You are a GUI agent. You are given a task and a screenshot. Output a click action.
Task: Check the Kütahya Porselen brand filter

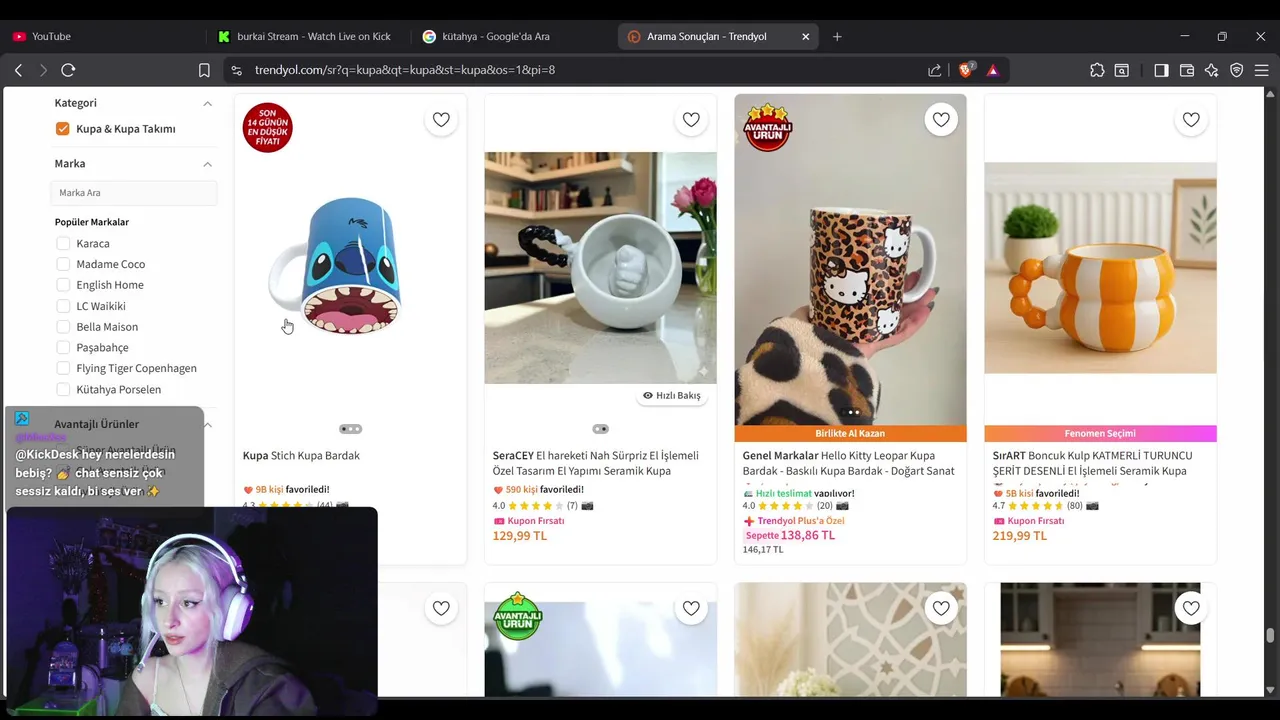click(63, 389)
